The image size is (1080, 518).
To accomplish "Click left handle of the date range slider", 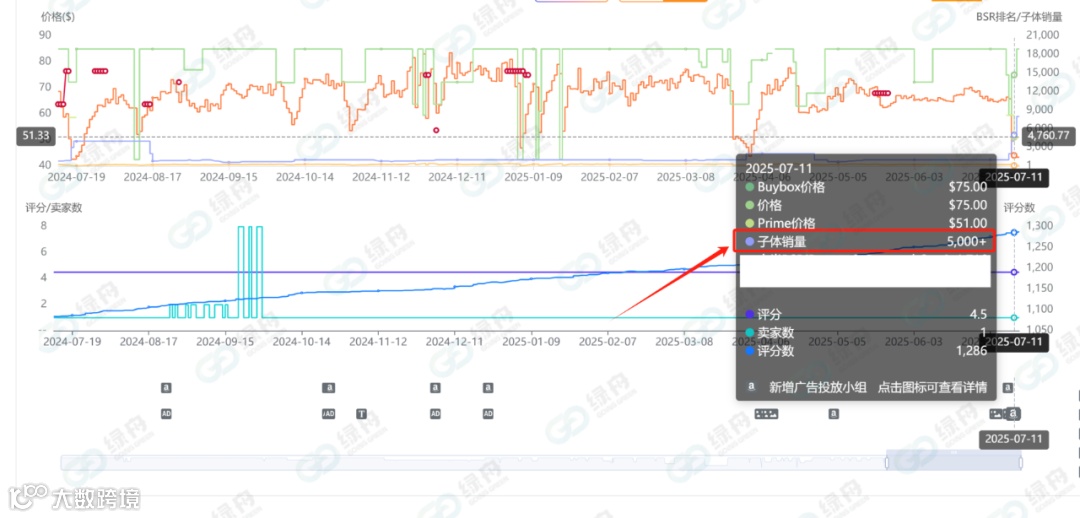I will (886, 462).
